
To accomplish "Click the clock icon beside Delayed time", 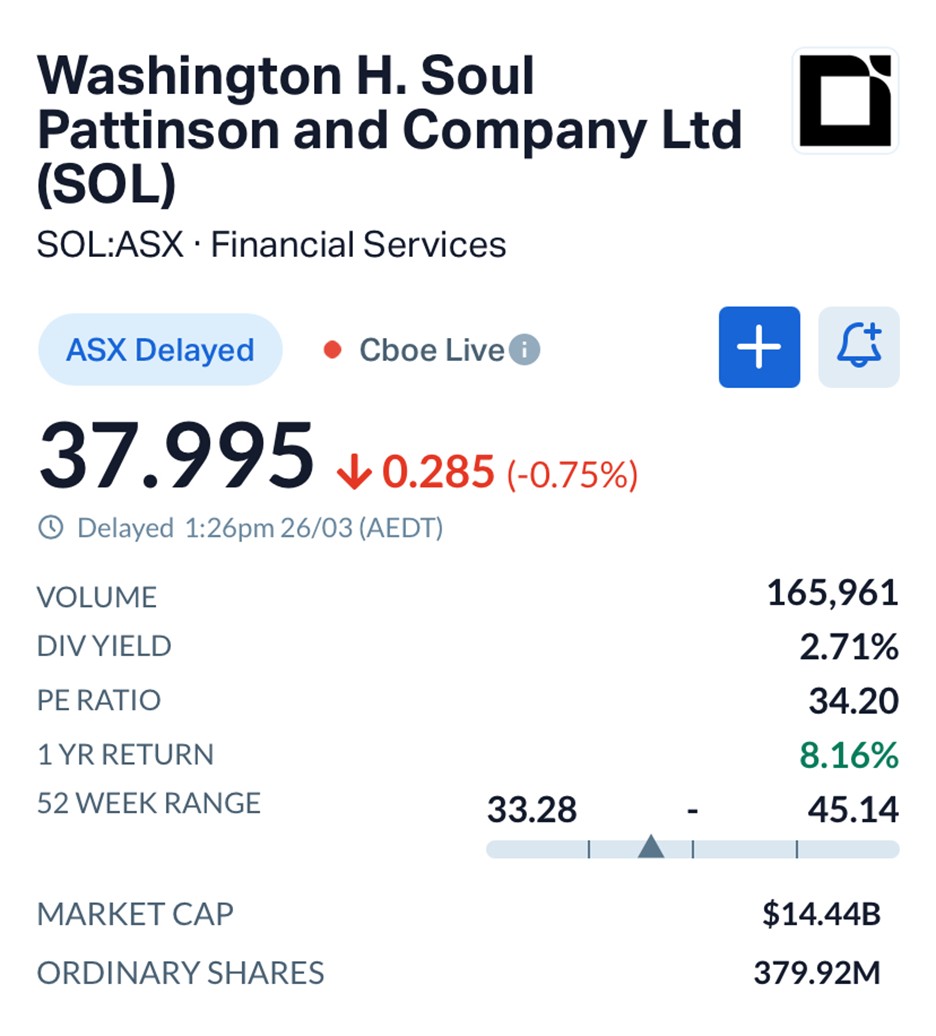I will [50, 527].
